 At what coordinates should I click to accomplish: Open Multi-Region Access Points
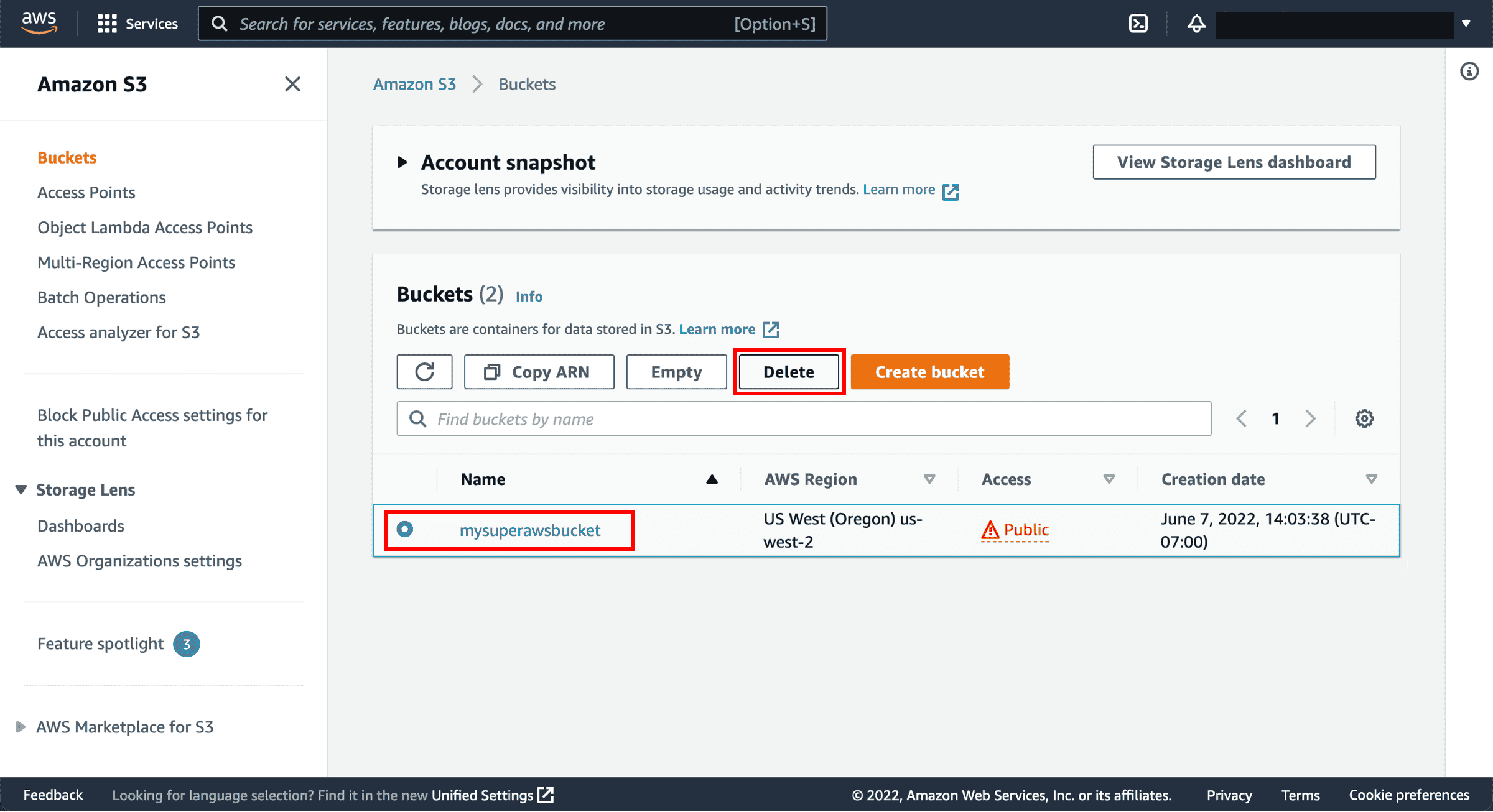point(136,262)
